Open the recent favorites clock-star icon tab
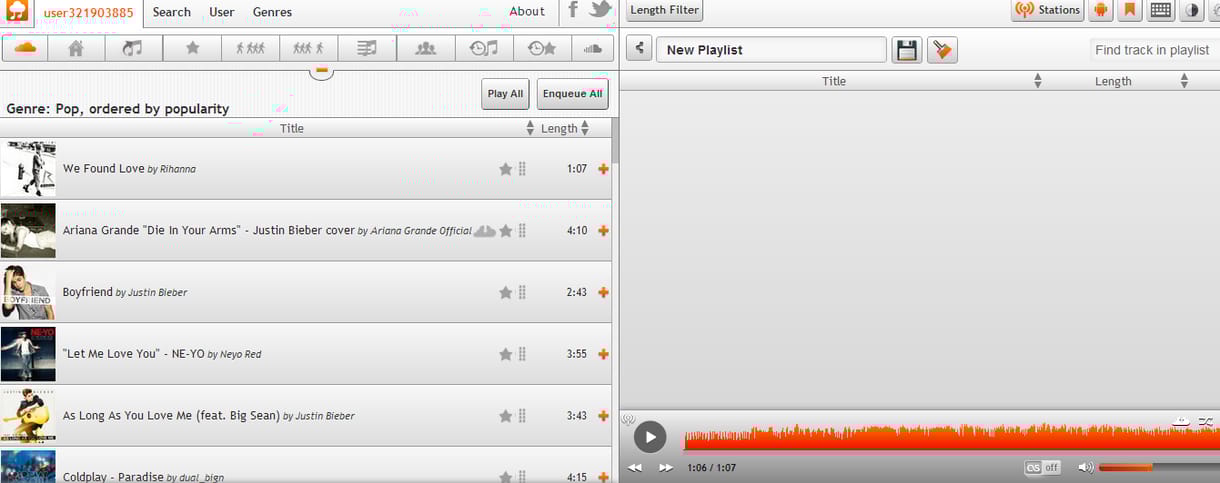This screenshot has width=1220, height=483. pos(542,48)
